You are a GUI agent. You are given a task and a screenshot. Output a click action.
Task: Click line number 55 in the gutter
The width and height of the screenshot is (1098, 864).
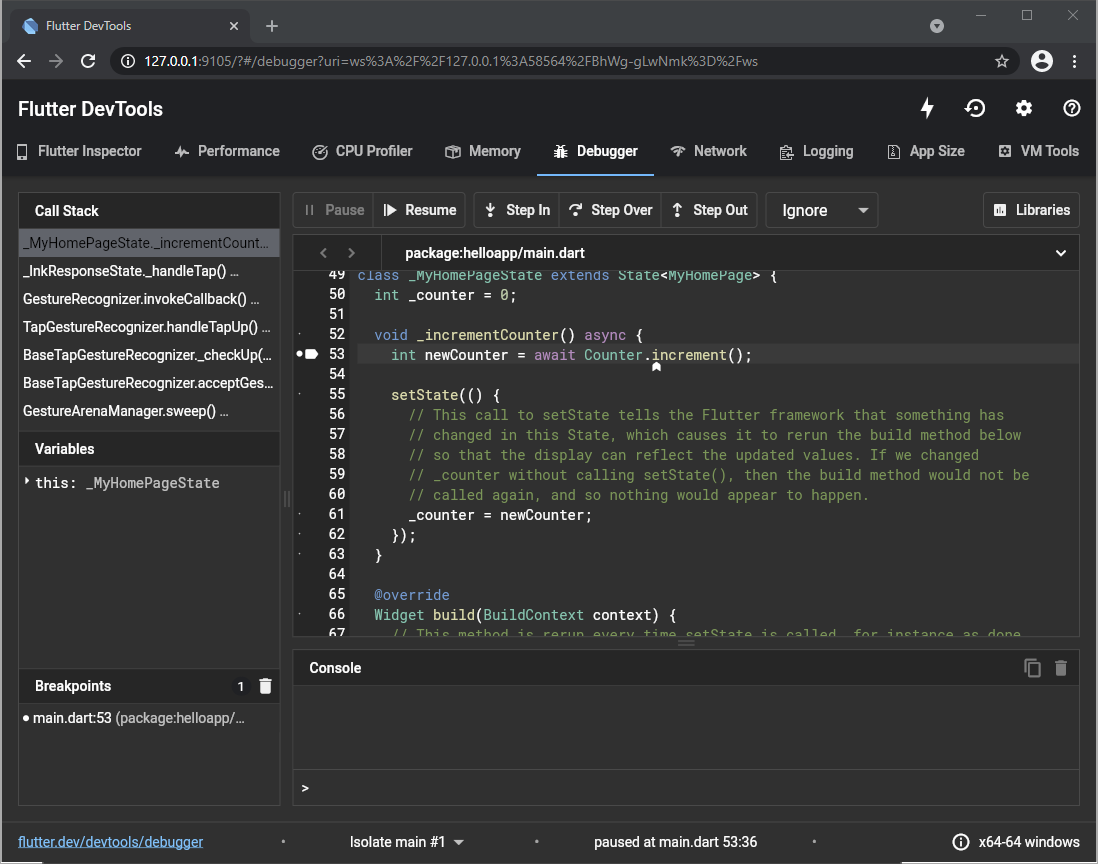click(337, 394)
